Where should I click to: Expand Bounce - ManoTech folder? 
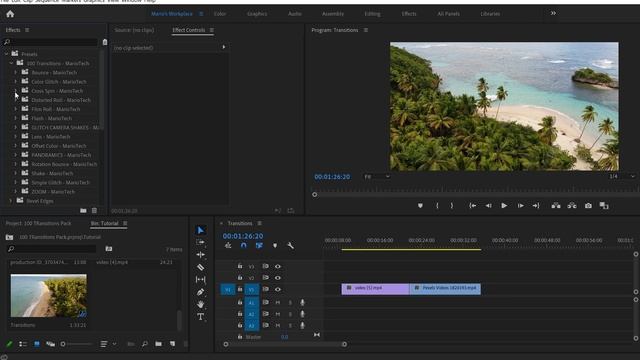click(16, 72)
